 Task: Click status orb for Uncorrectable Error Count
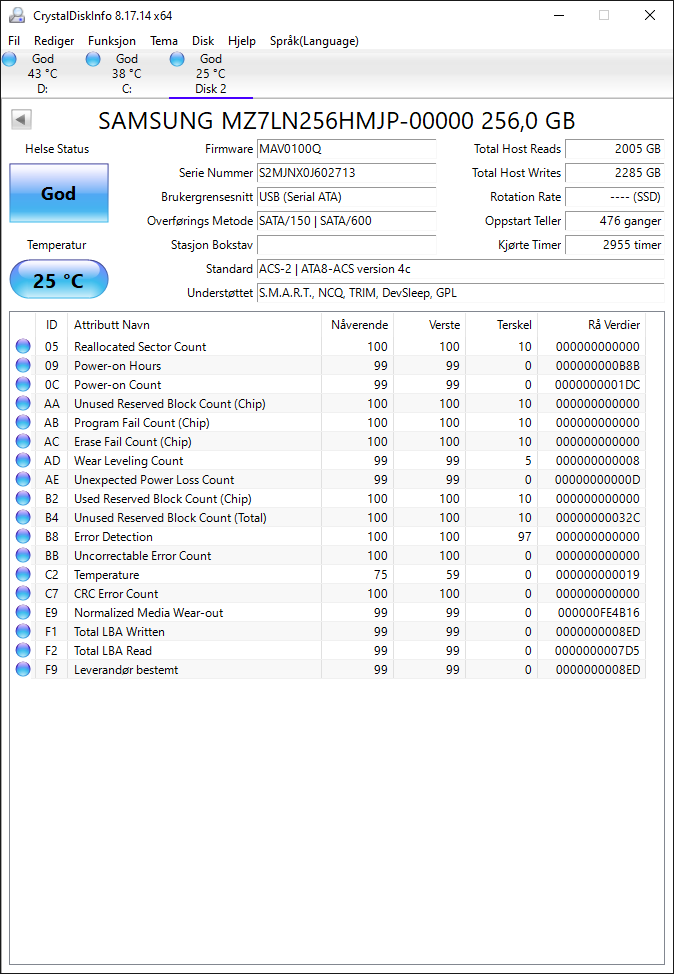click(x=23, y=556)
